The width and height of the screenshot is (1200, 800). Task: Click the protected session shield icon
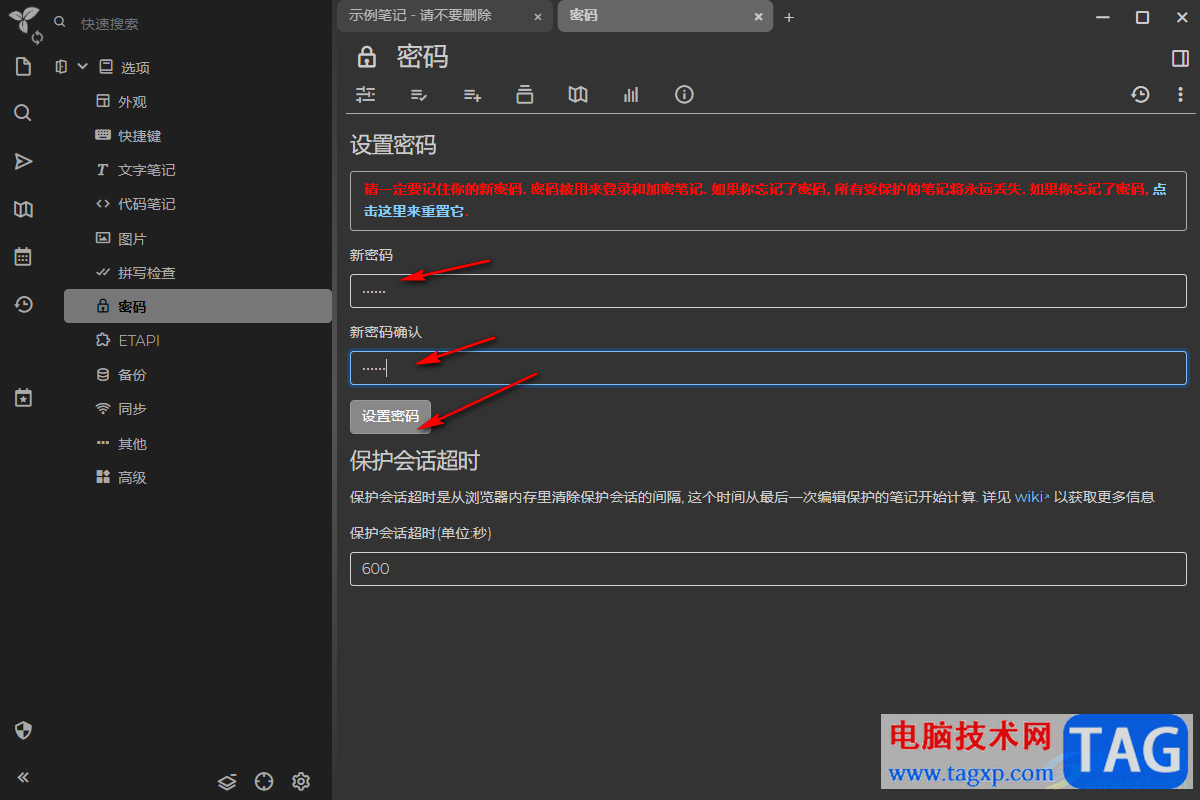23,730
